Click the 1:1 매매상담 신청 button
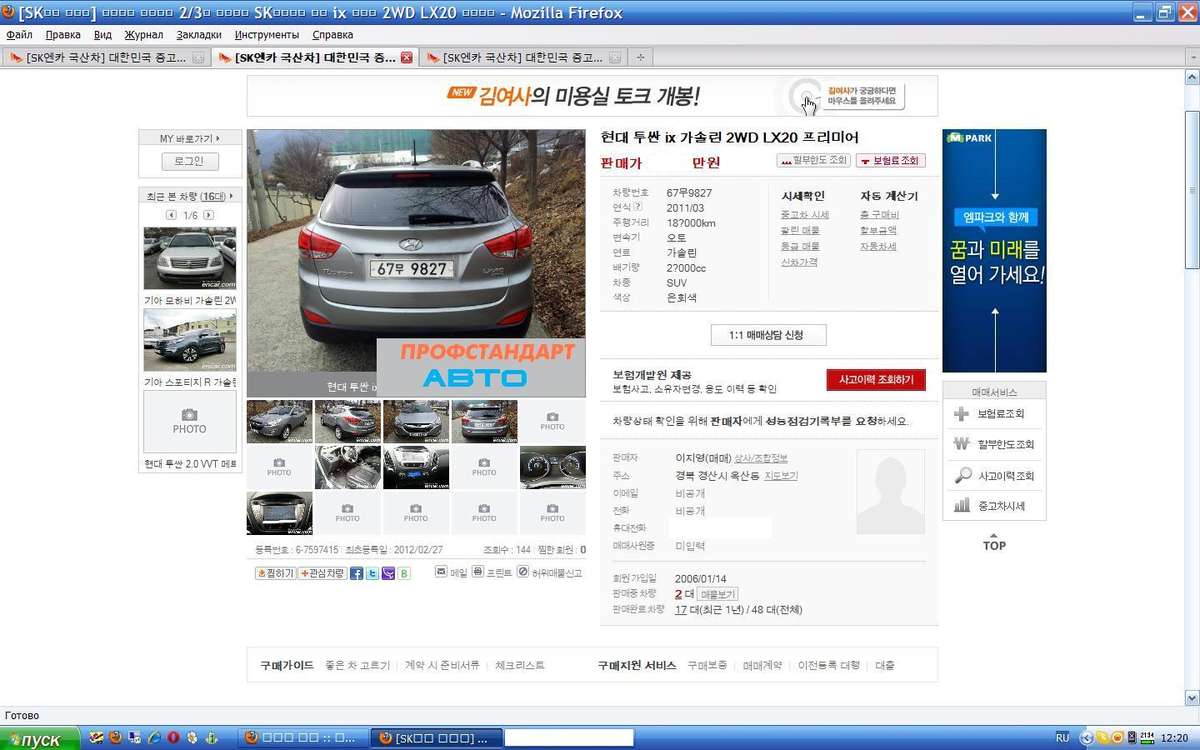Screen dimensions: 1200x750 tap(768, 335)
